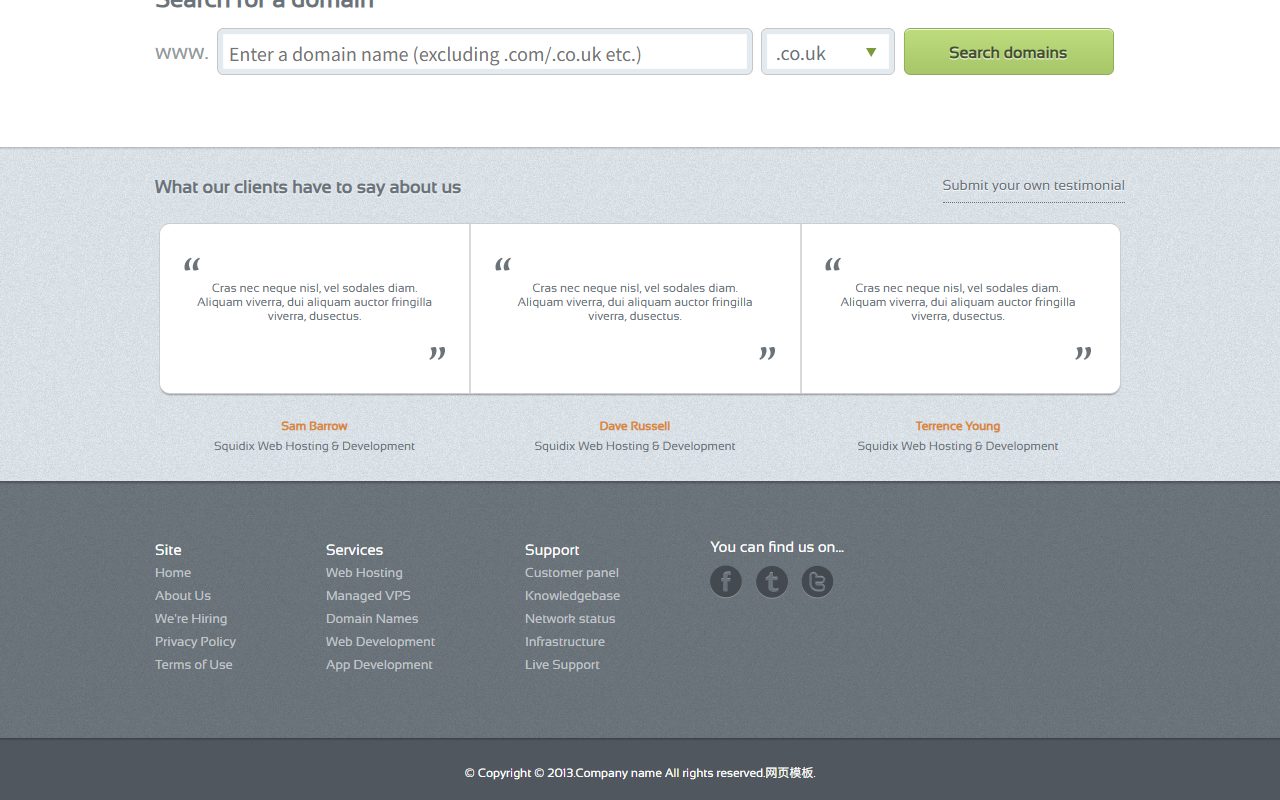Open We're Hiring footer link
Viewport: 1280px width, 800px height.
point(191,619)
